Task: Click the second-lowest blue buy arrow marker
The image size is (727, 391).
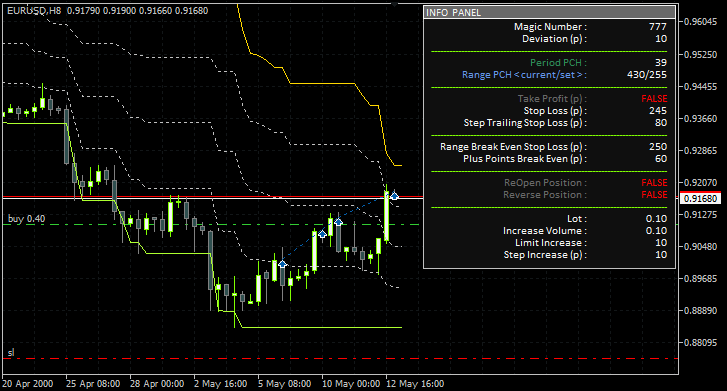Action: [x=322, y=234]
